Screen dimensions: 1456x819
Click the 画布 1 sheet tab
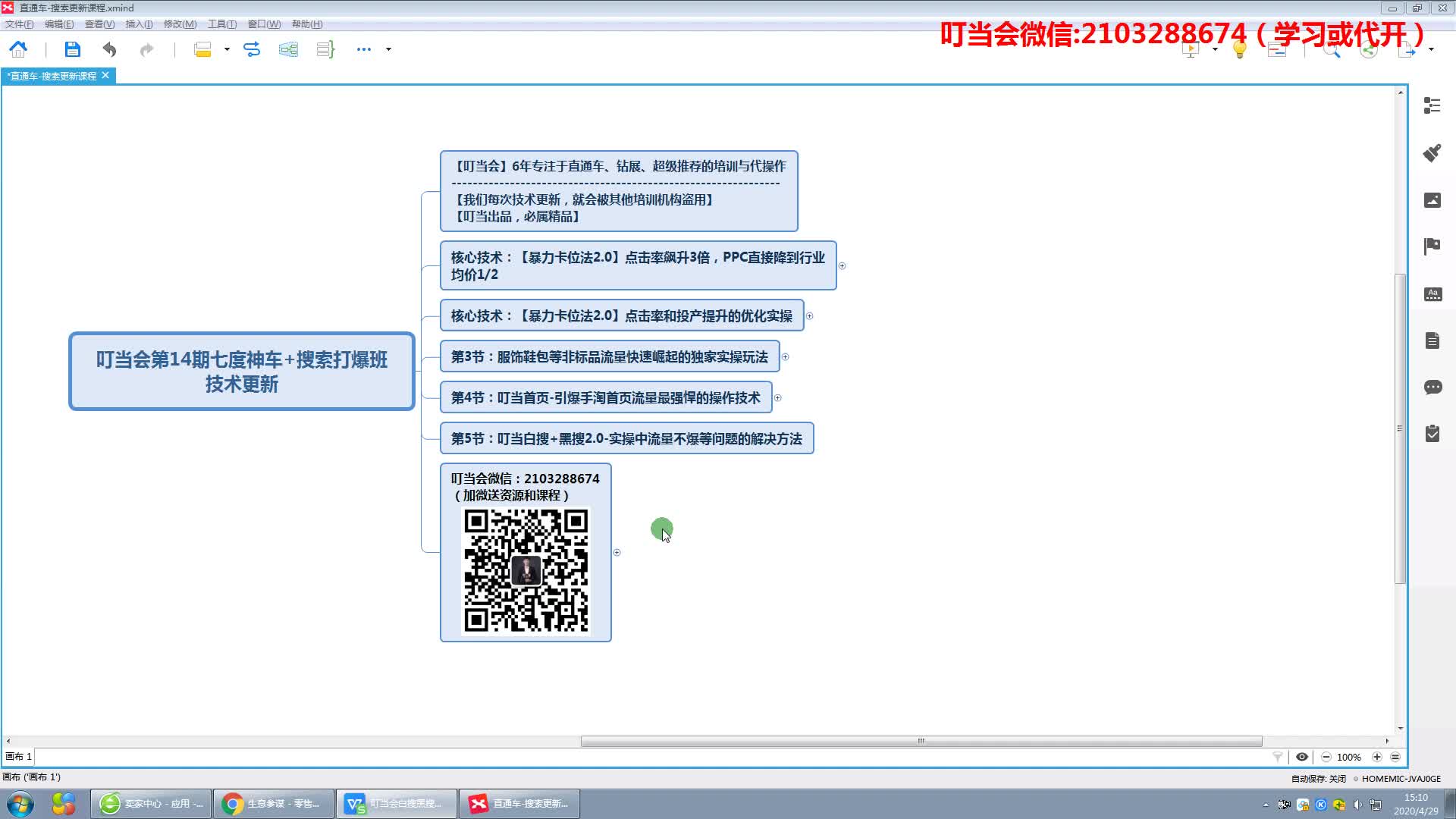coord(18,757)
